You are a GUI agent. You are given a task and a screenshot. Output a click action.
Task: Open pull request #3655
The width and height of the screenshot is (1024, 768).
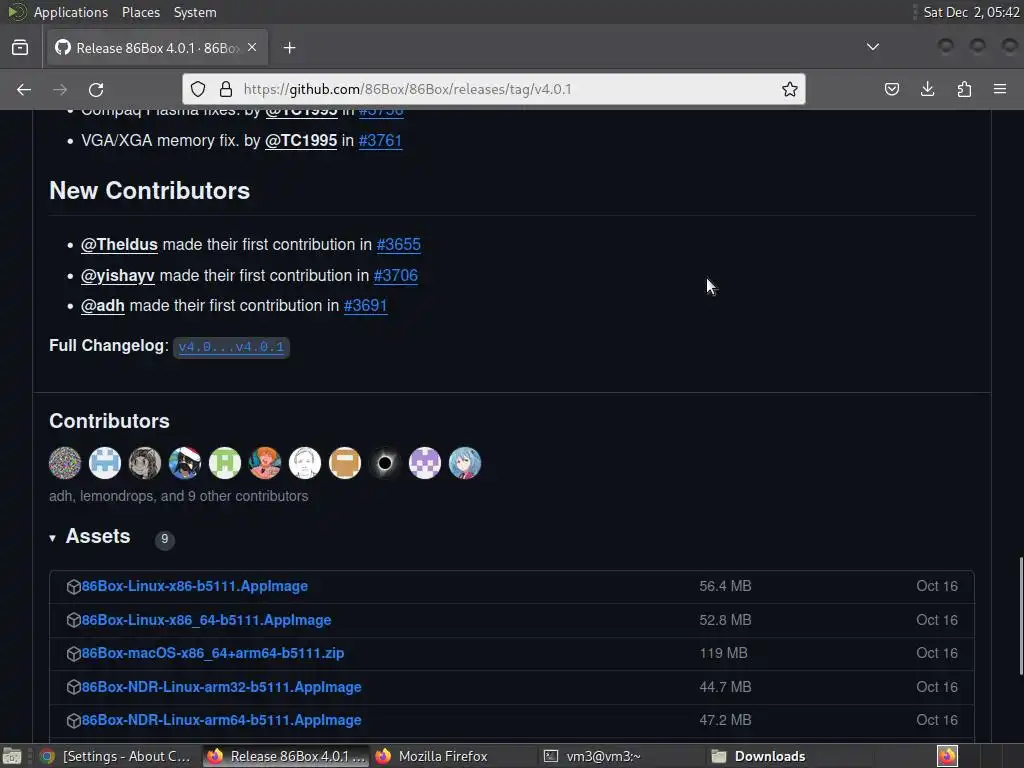[398, 244]
